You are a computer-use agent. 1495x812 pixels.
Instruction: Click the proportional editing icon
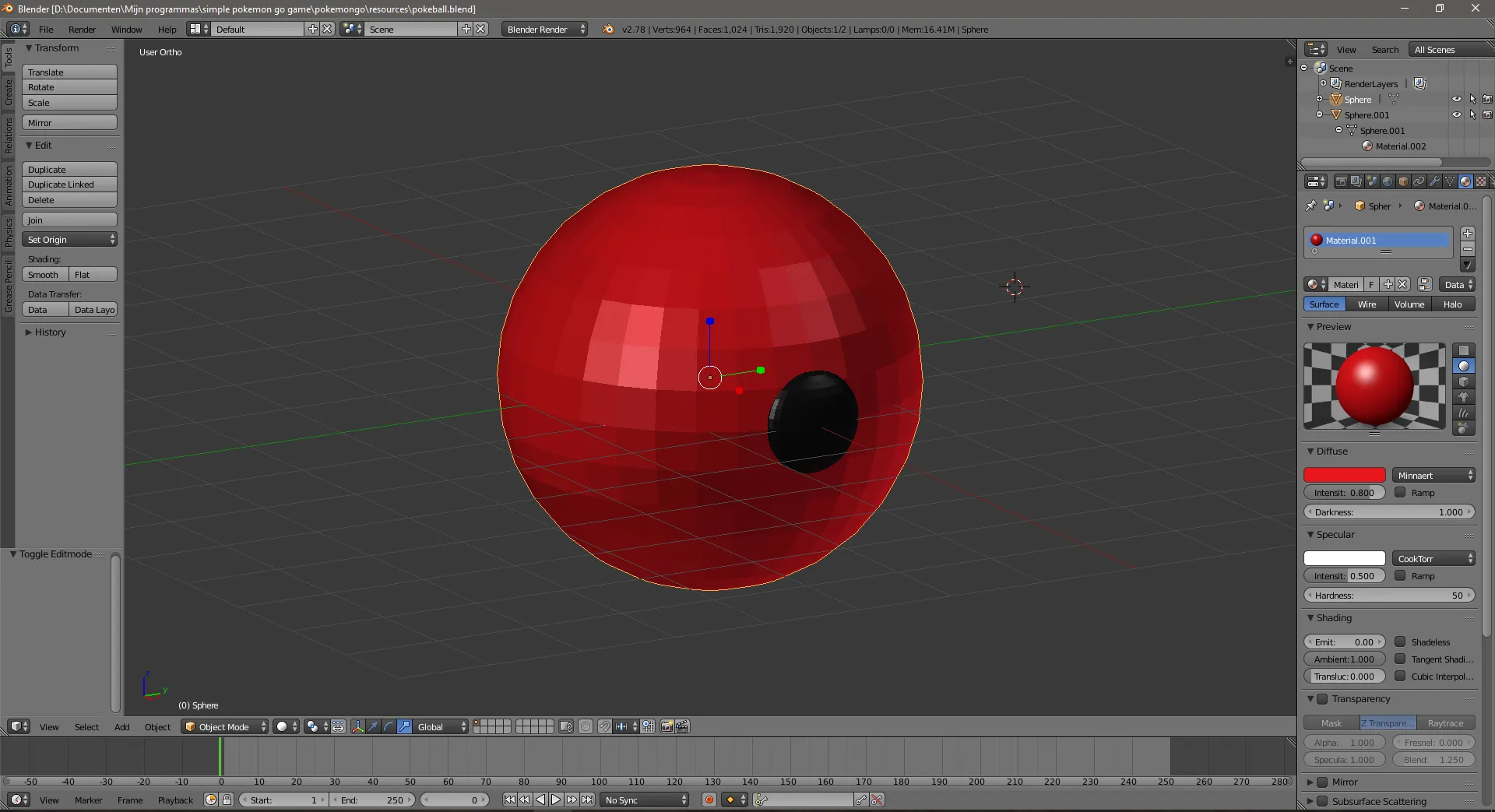tap(586, 726)
